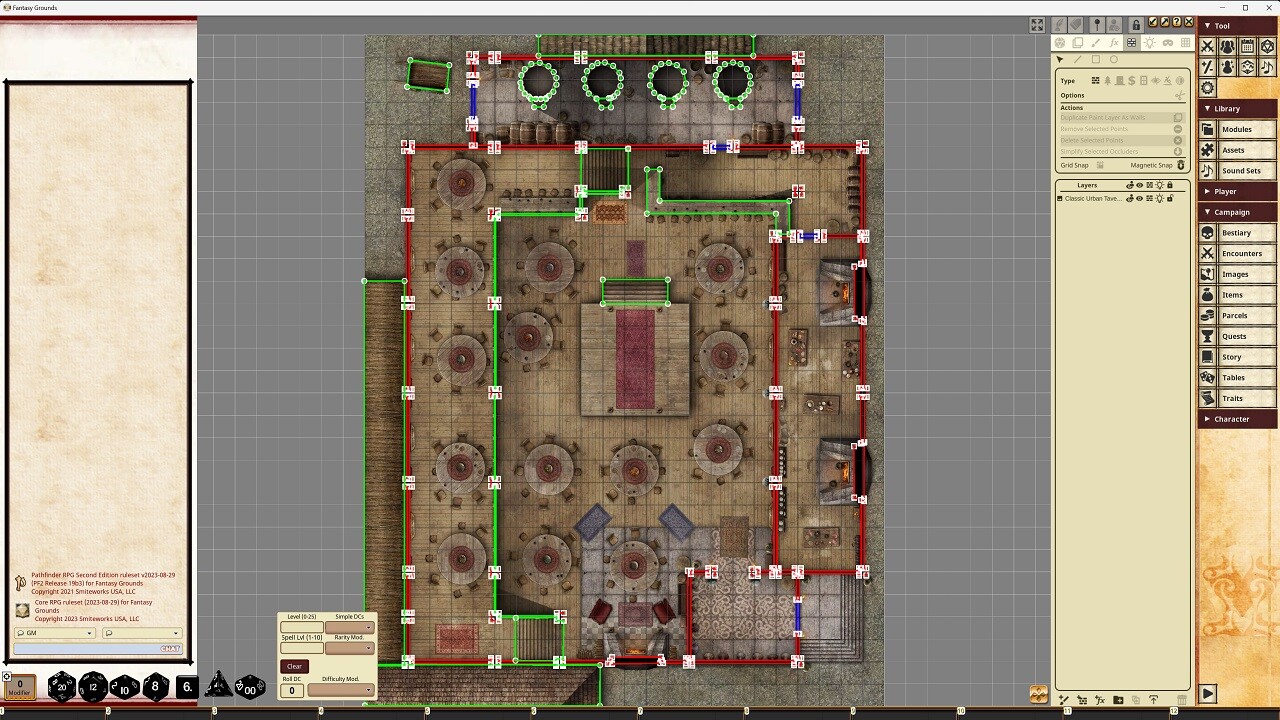
Task: Click the Roll DC input field
Action: (292, 690)
